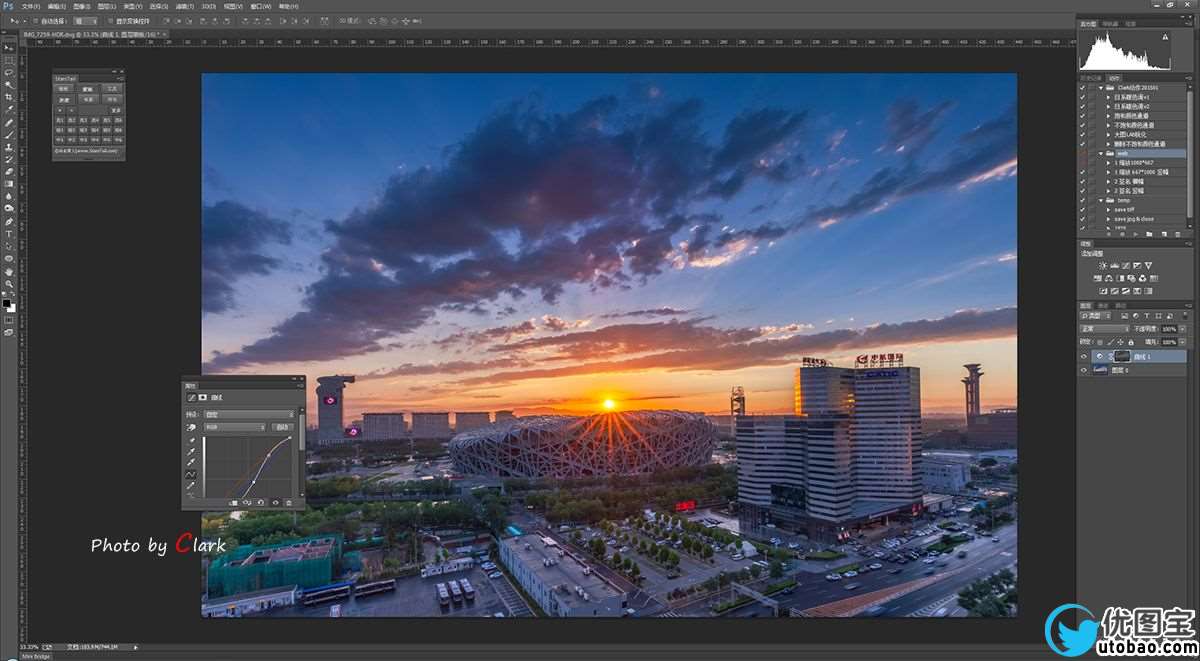Toggle checkmark for Clark动作 201501 action set
This screenshot has width=1200, height=661.
pos(1082,87)
